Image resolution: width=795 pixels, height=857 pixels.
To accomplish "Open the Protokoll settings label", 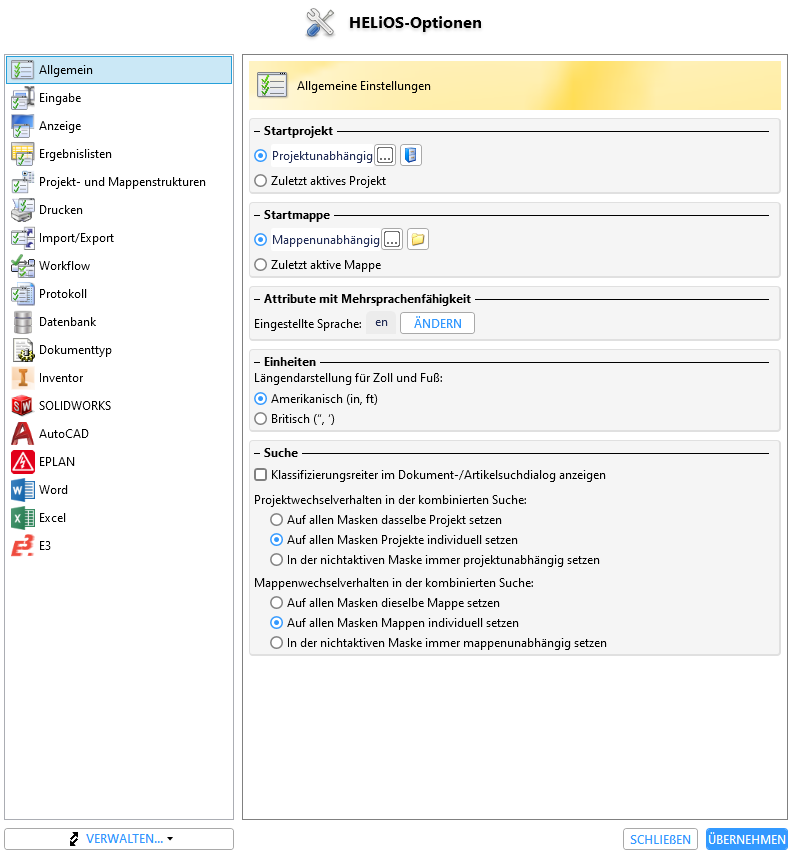I will pos(63,294).
